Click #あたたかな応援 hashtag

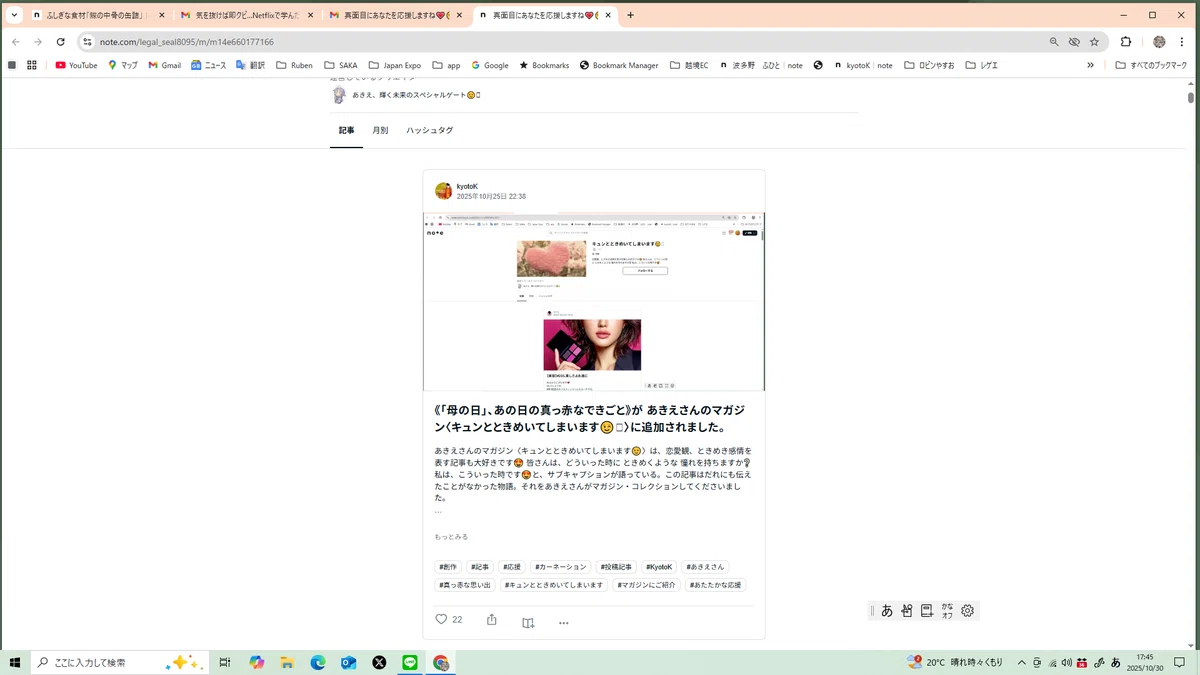click(x=715, y=585)
